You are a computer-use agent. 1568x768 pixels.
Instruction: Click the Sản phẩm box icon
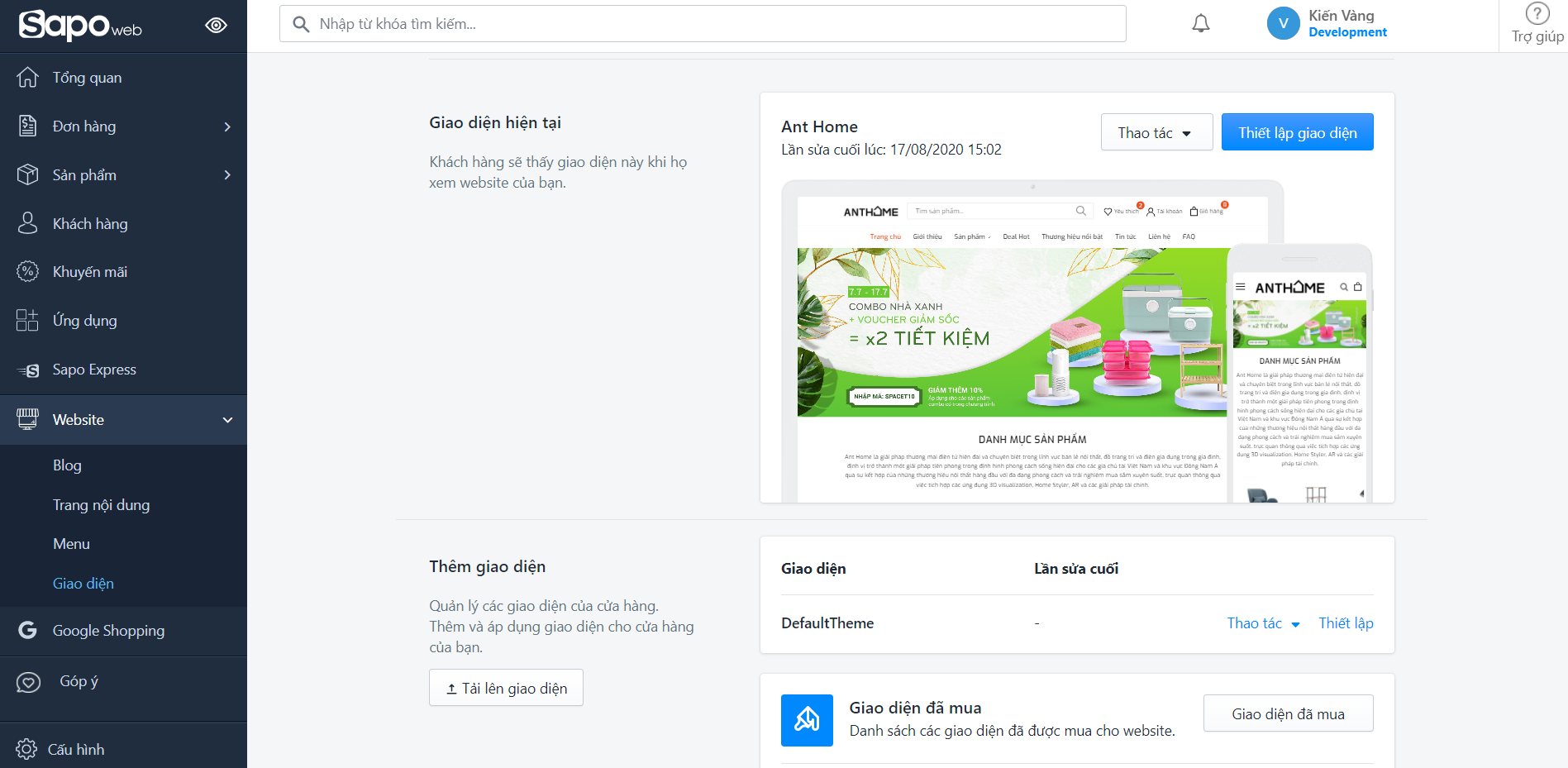27,174
